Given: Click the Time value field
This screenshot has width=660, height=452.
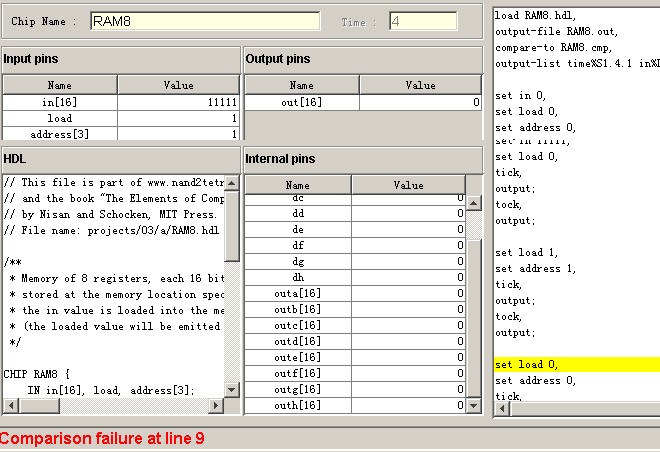Looking at the screenshot, I should [x=423, y=21].
